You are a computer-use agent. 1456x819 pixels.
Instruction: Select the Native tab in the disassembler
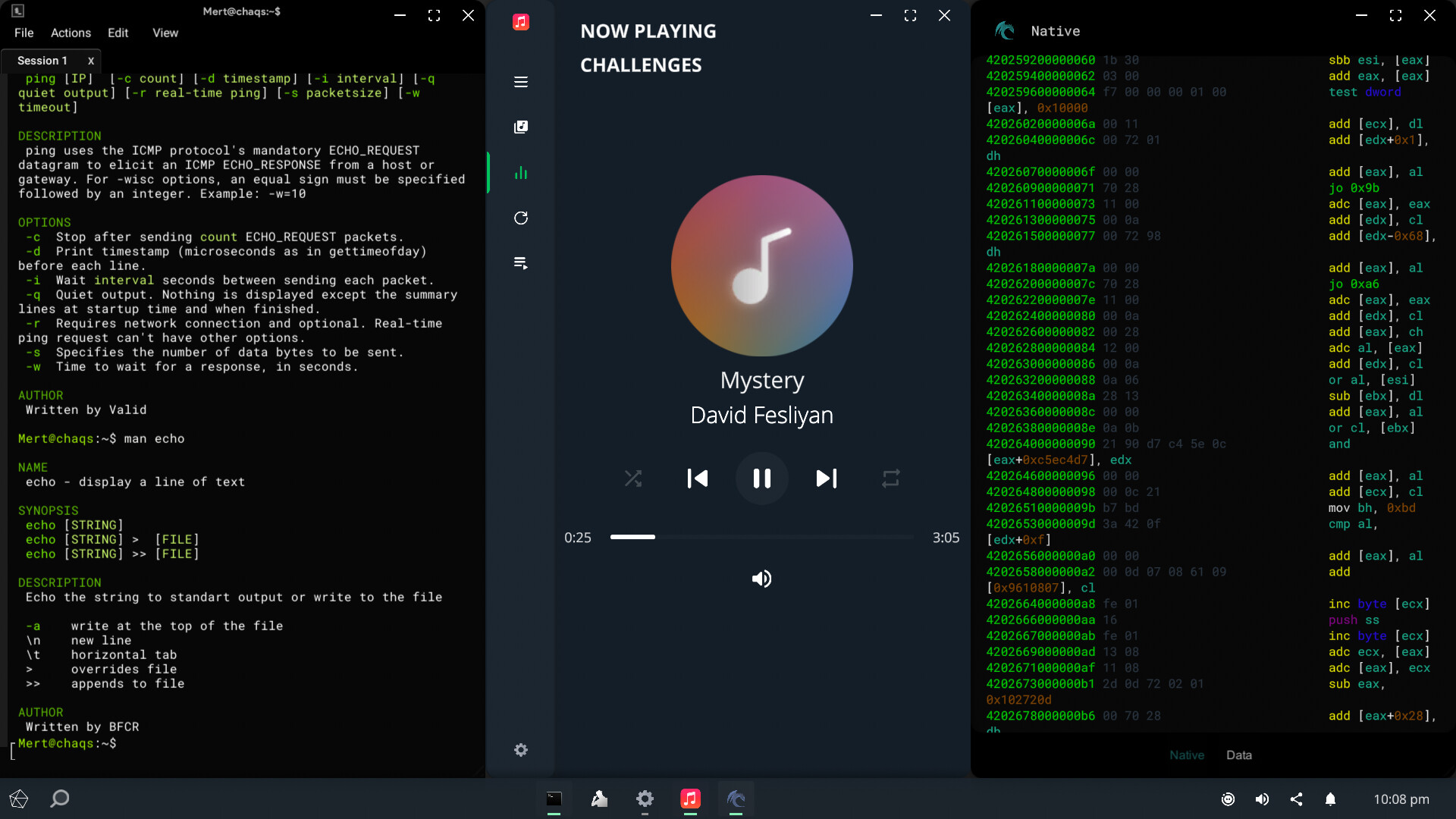pyautogui.click(x=1187, y=755)
